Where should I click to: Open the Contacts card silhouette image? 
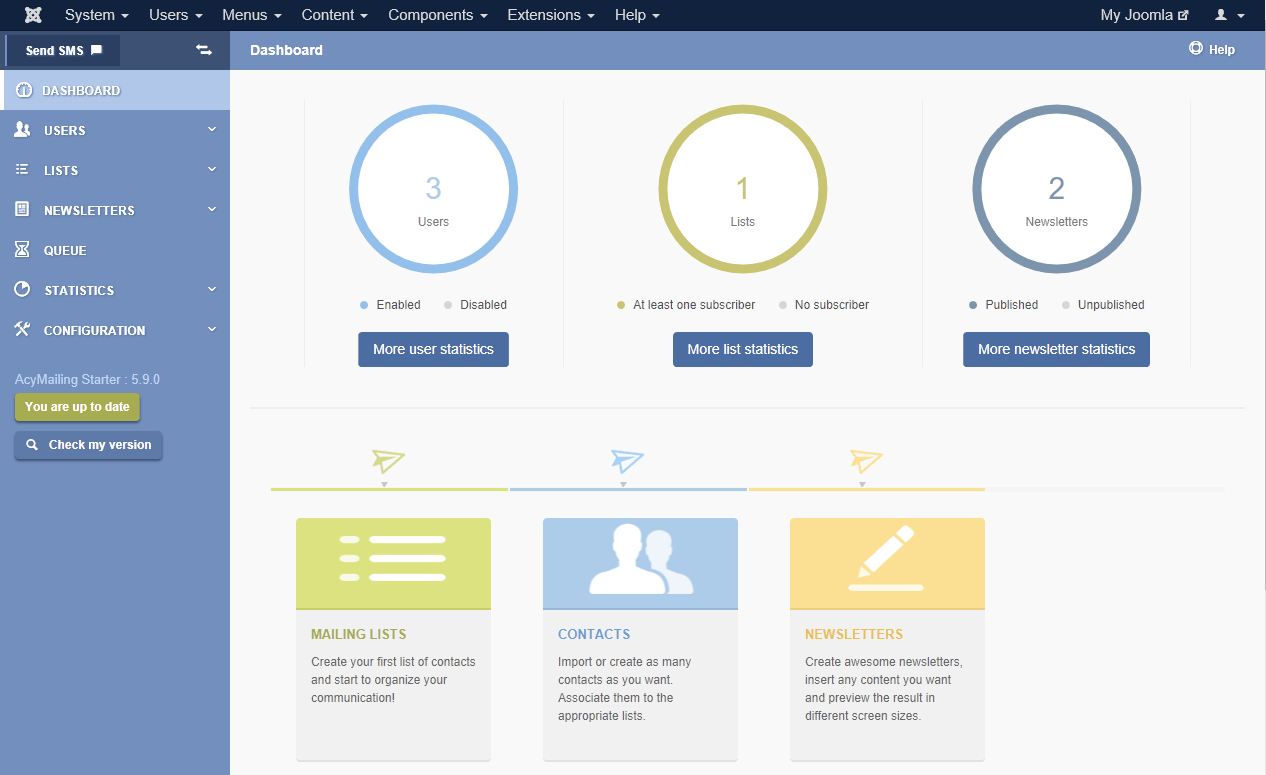(640, 563)
